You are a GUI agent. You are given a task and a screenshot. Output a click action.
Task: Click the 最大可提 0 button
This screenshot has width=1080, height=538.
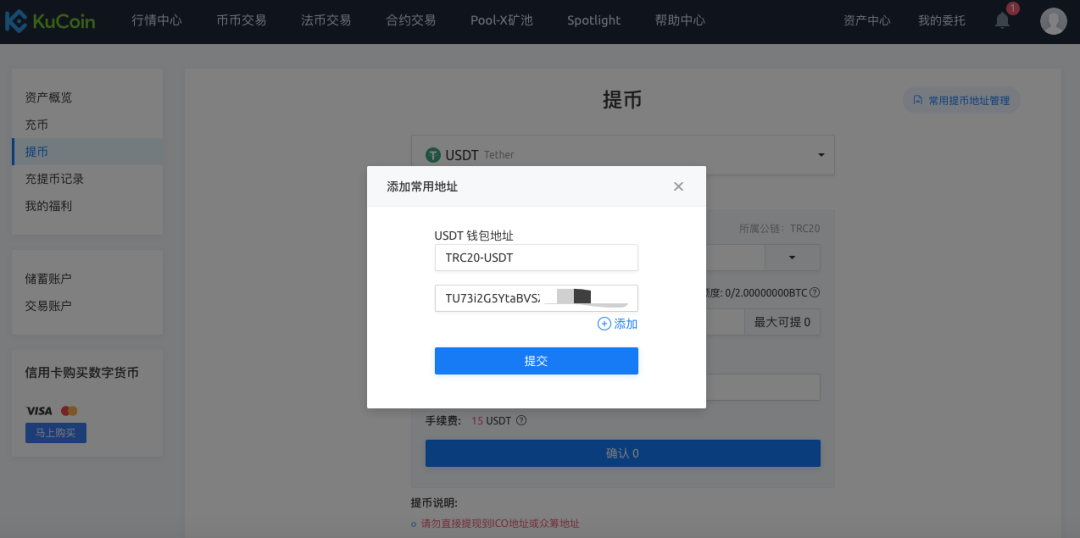coord(782,322)
